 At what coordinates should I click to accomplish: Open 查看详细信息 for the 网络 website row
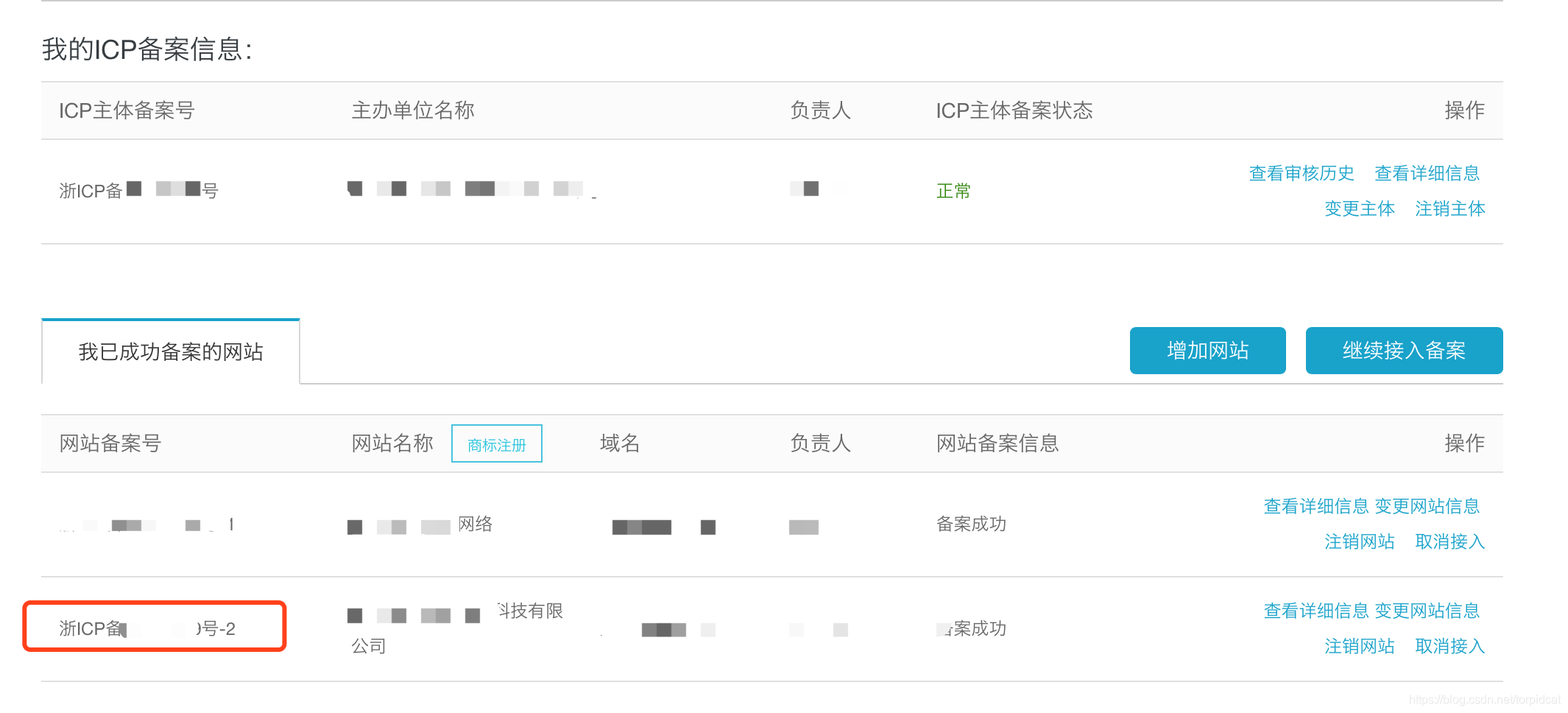click(x=1316, y=506)
